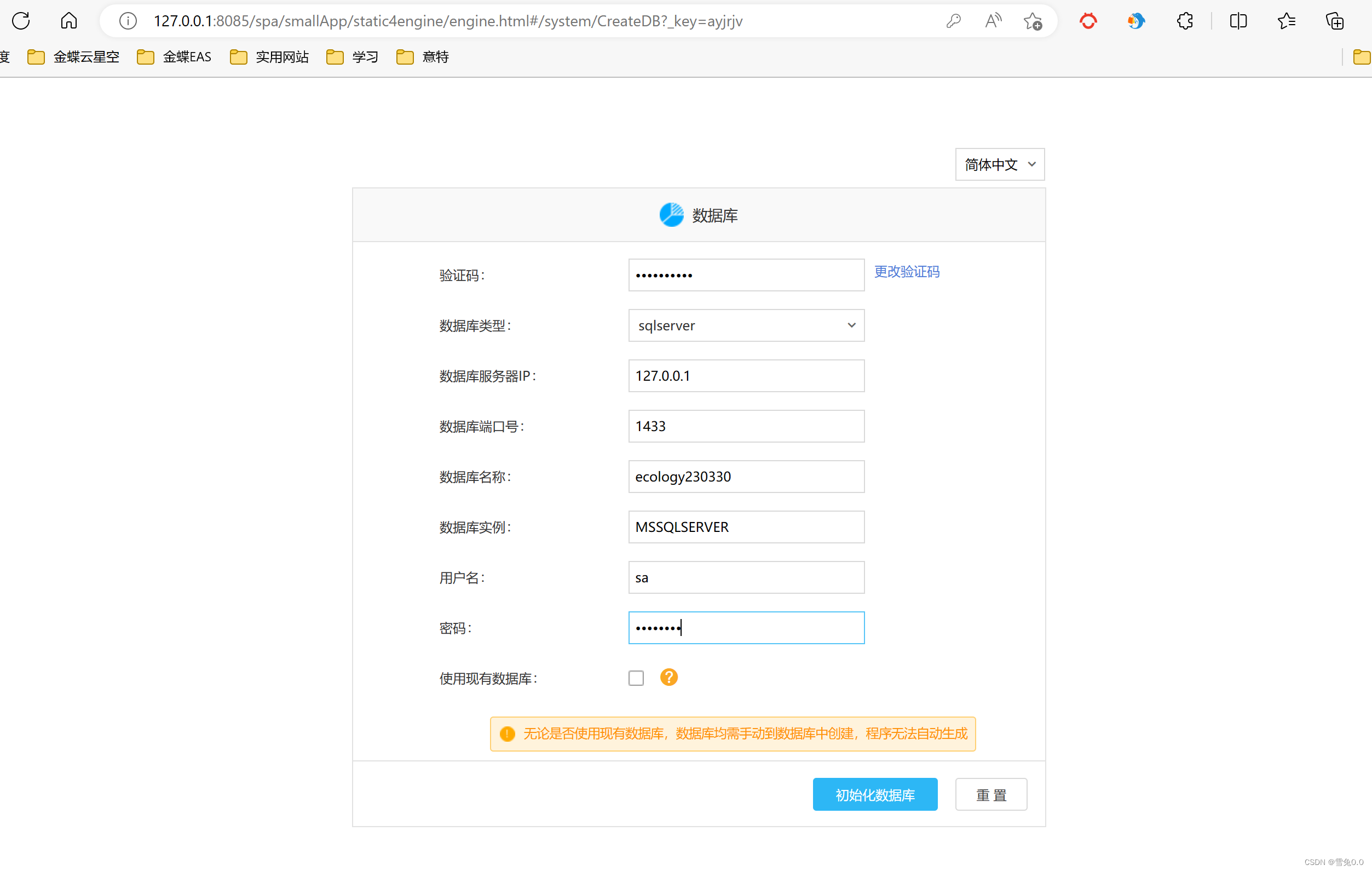Click the 重置 button
The width and height of the screenshot is (1372, 871).
[x=991, y=794]
